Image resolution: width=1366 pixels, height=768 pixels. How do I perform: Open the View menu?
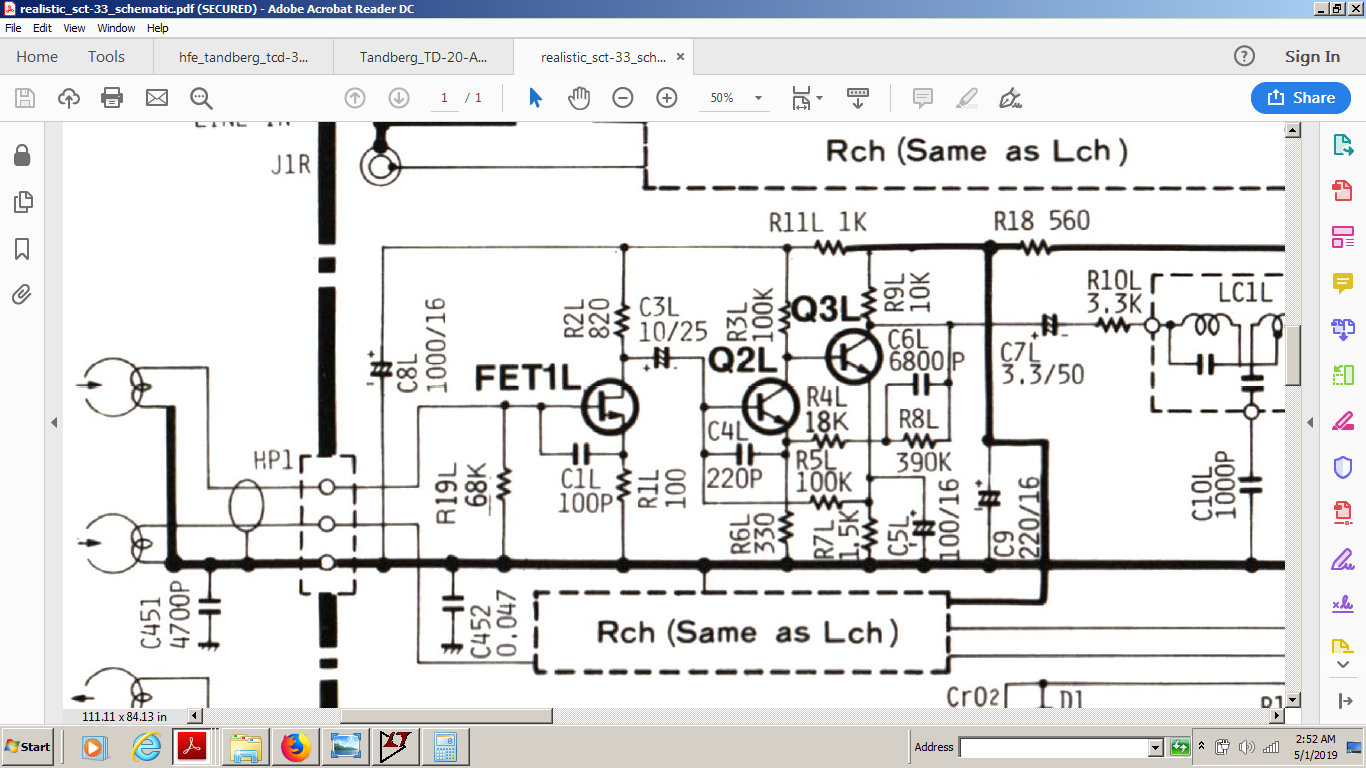[x=74, y=28]
